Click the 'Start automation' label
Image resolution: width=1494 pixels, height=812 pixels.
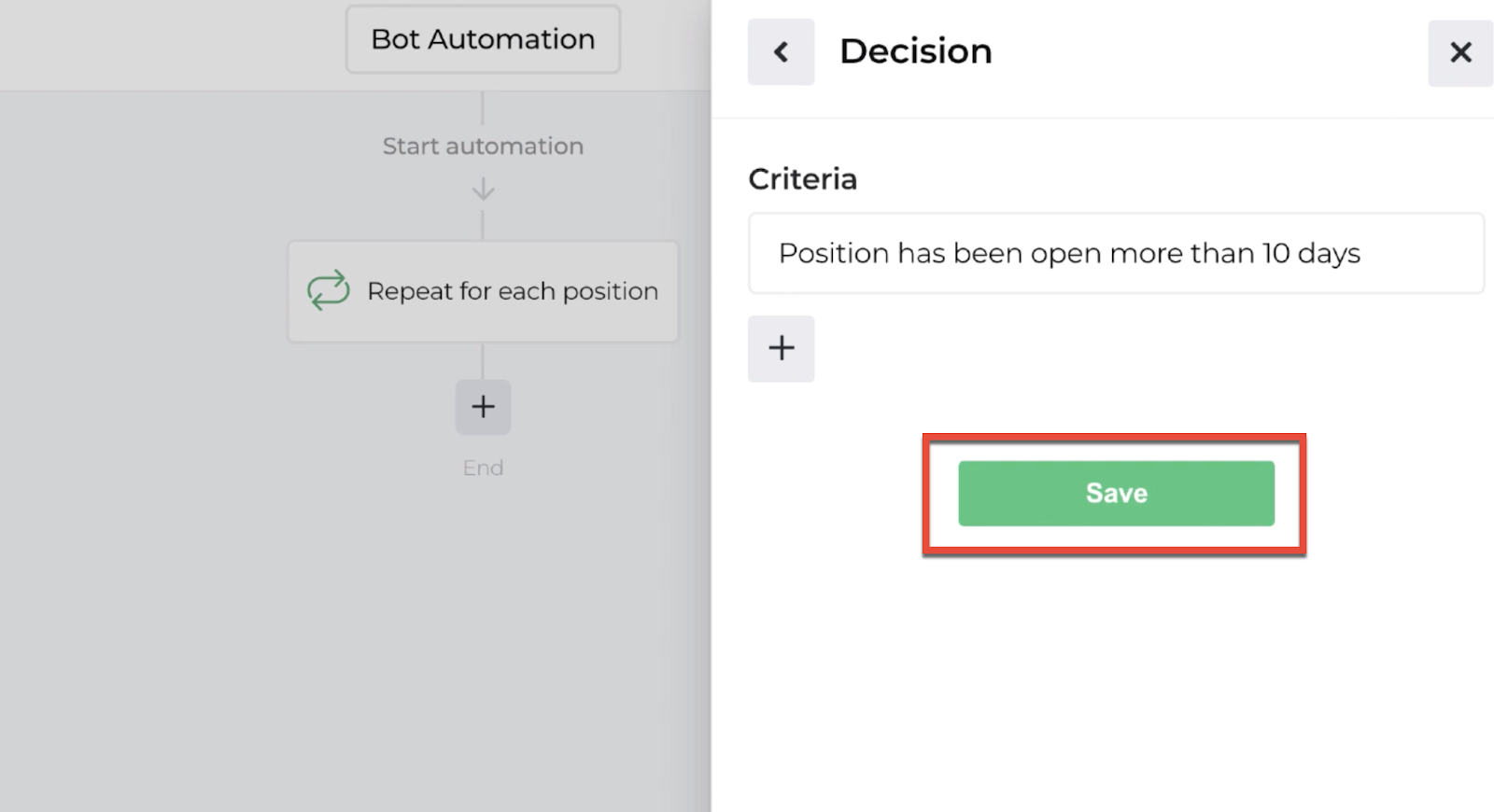(483, 147)
